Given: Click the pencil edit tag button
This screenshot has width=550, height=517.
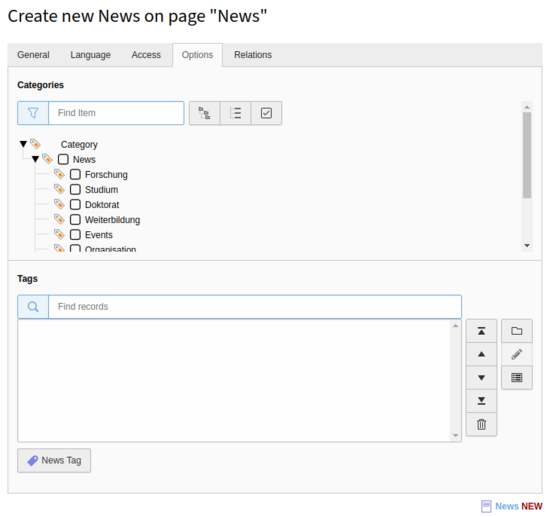Looking at the screenshot, I should 517,354.
